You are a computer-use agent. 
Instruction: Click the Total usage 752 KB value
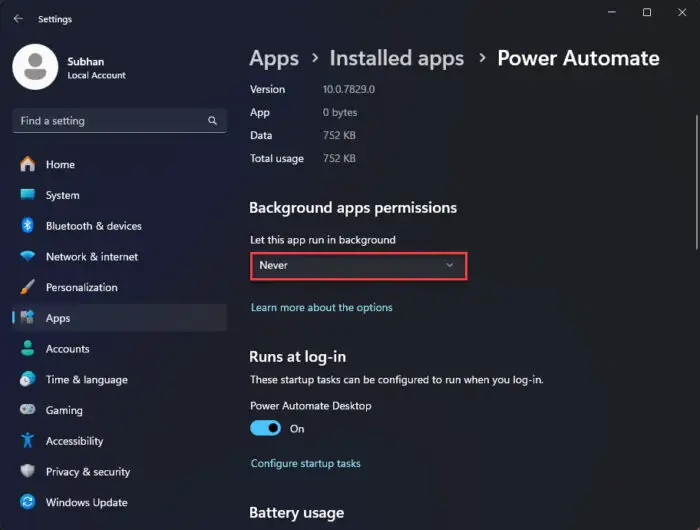(x=339, y=158)
